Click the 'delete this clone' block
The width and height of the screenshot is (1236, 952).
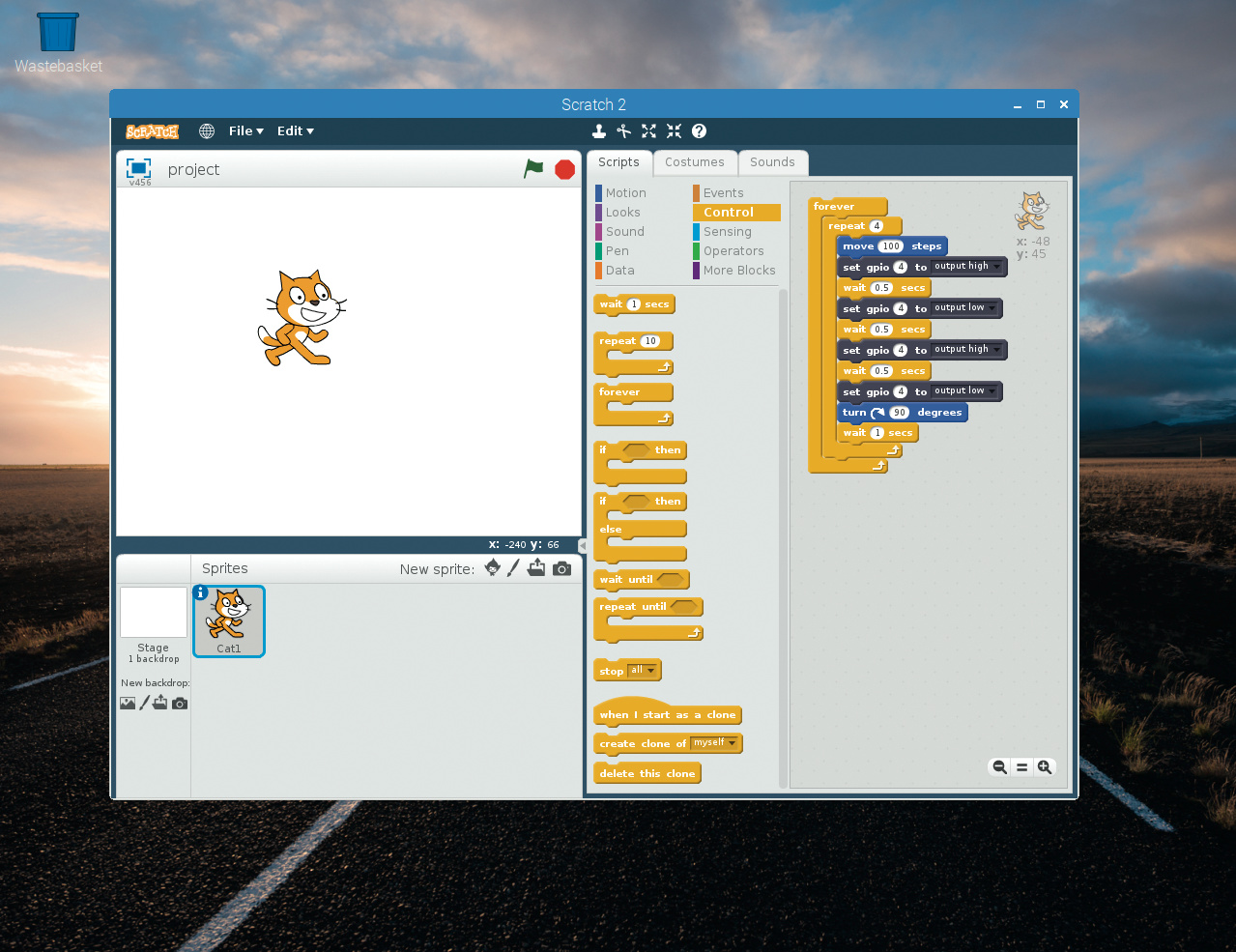[647, 773]
